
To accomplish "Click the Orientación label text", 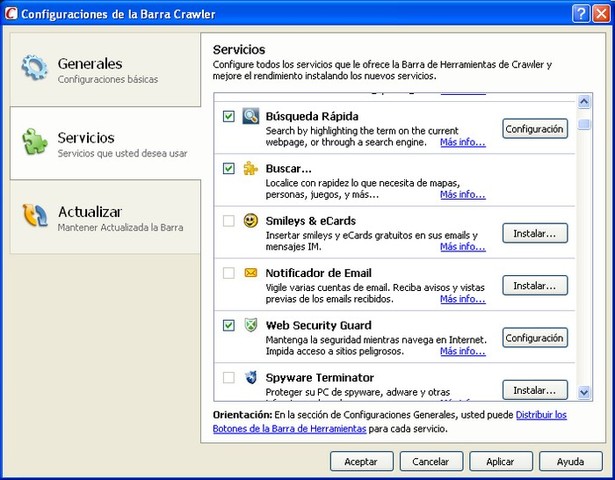I will (x=242, y=415).
